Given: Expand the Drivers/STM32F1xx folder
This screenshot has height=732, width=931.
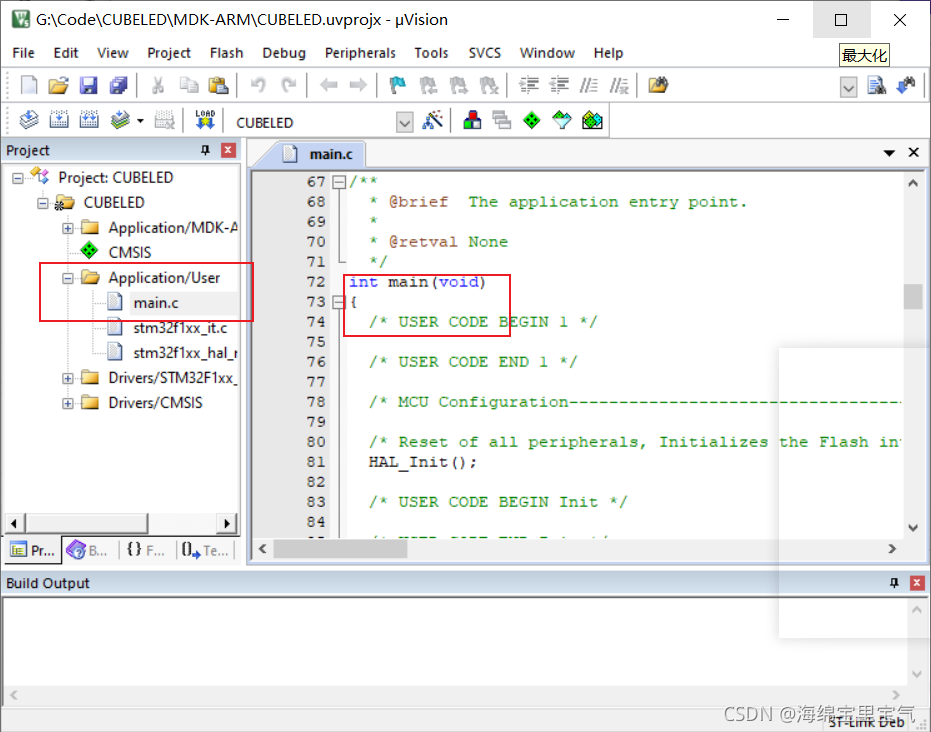Looking at the screenshot, I should tap(68, 378).
